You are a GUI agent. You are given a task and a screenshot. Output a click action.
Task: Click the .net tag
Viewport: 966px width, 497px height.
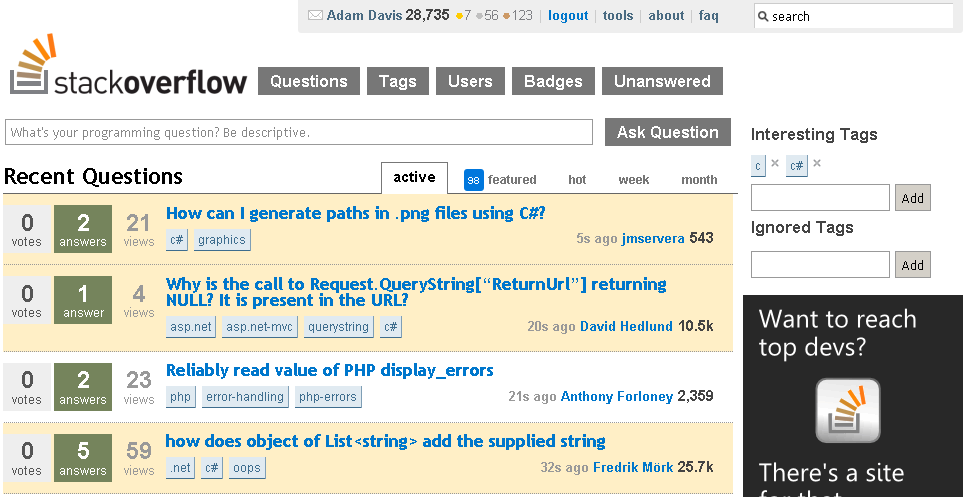(x=180, y=467)
